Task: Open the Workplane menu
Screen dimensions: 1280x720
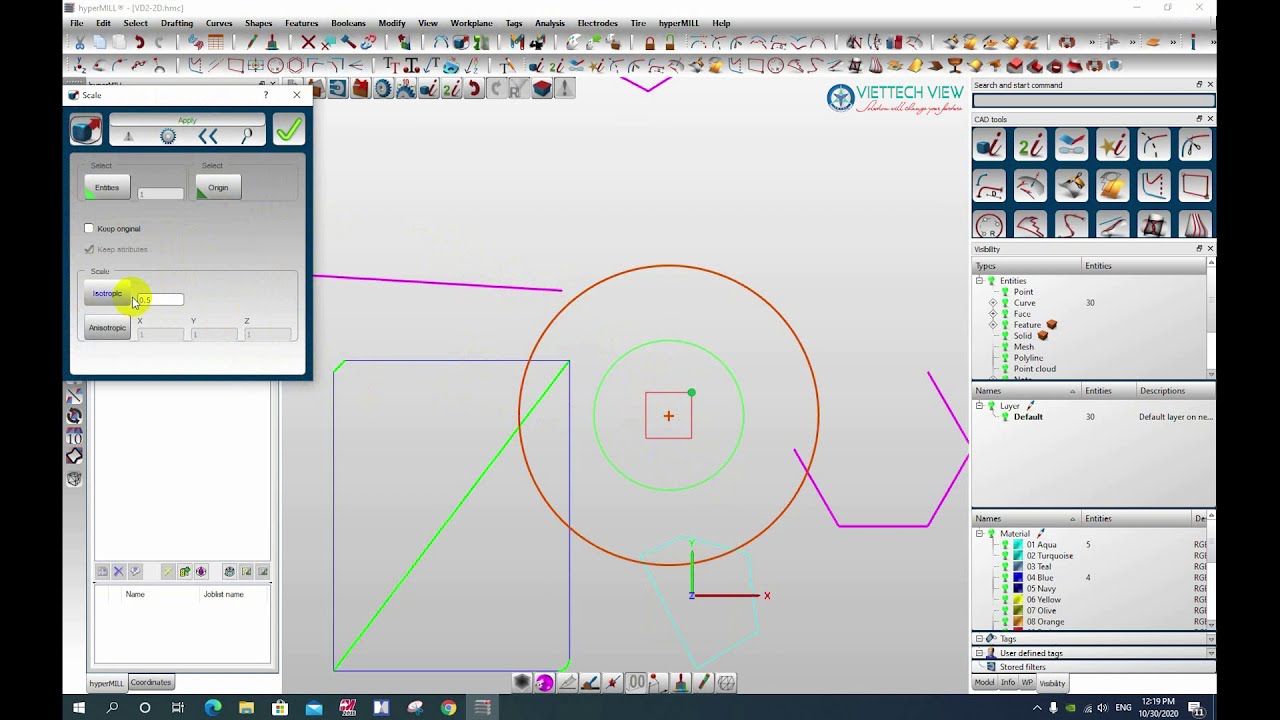Action: (471, 23)
